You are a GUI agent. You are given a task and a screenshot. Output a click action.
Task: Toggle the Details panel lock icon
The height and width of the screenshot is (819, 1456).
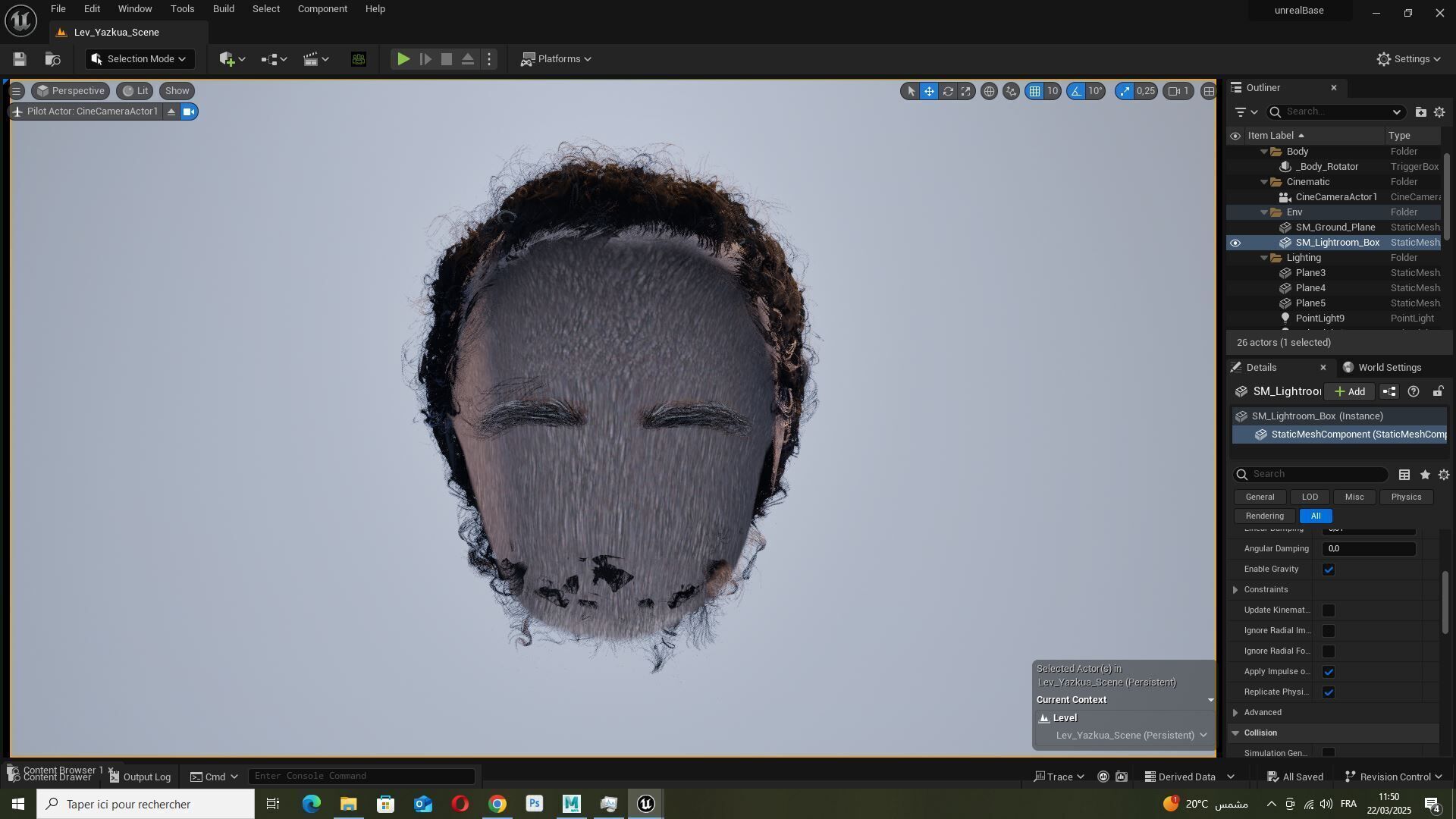pos(1438,392)
